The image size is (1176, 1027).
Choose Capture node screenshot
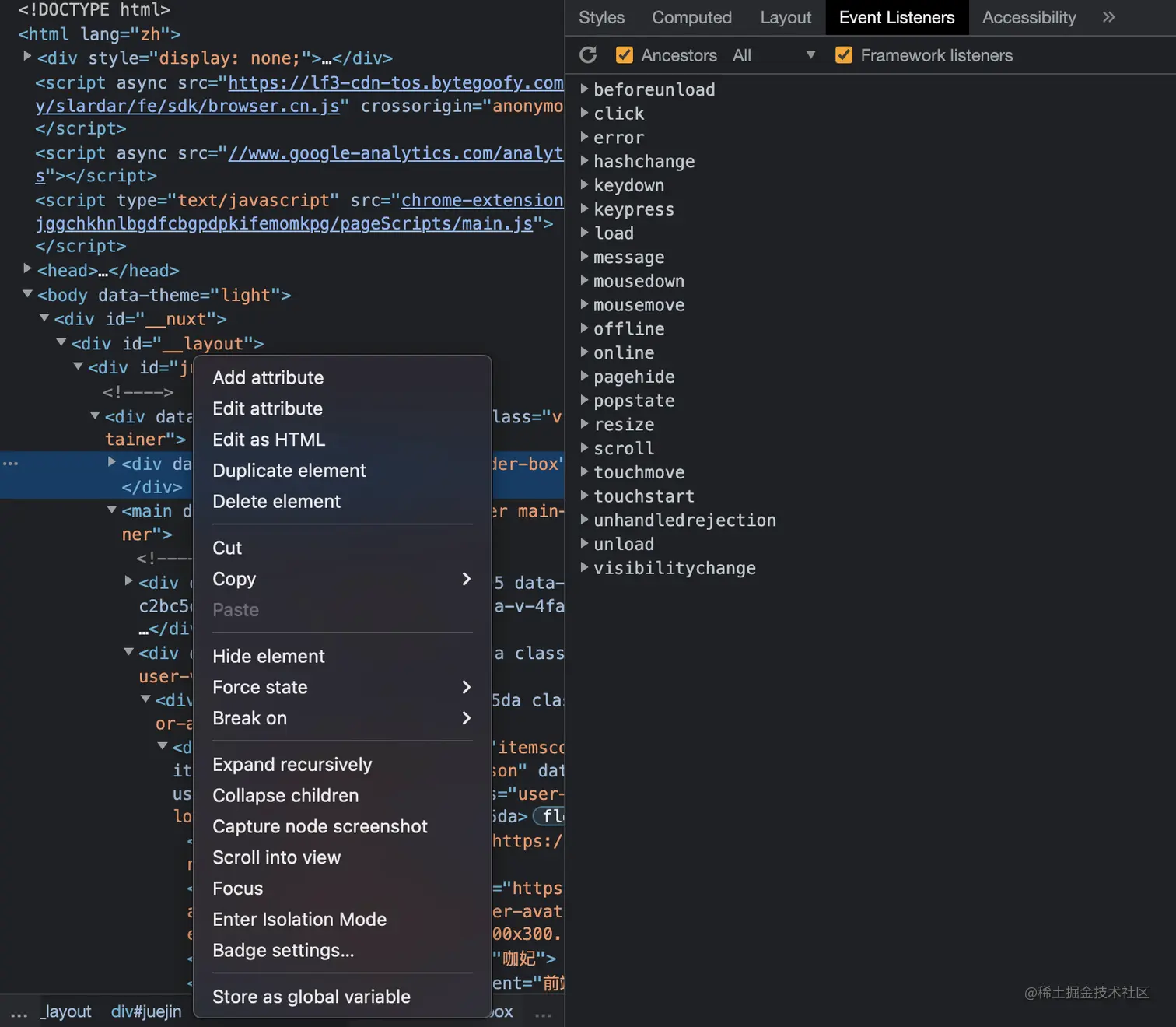coord(342,826)
